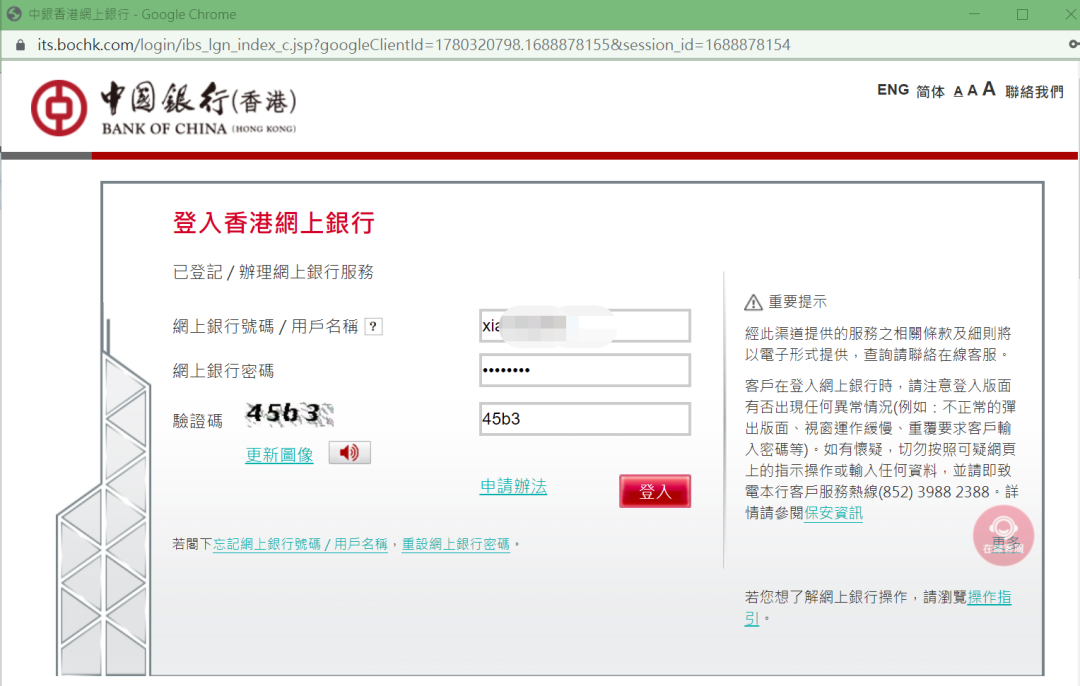This screenshot has width=1080, height=686.
Task: Open the 操作指引 operation guide link
Action: pyautogui.click(x=990, y=597)
